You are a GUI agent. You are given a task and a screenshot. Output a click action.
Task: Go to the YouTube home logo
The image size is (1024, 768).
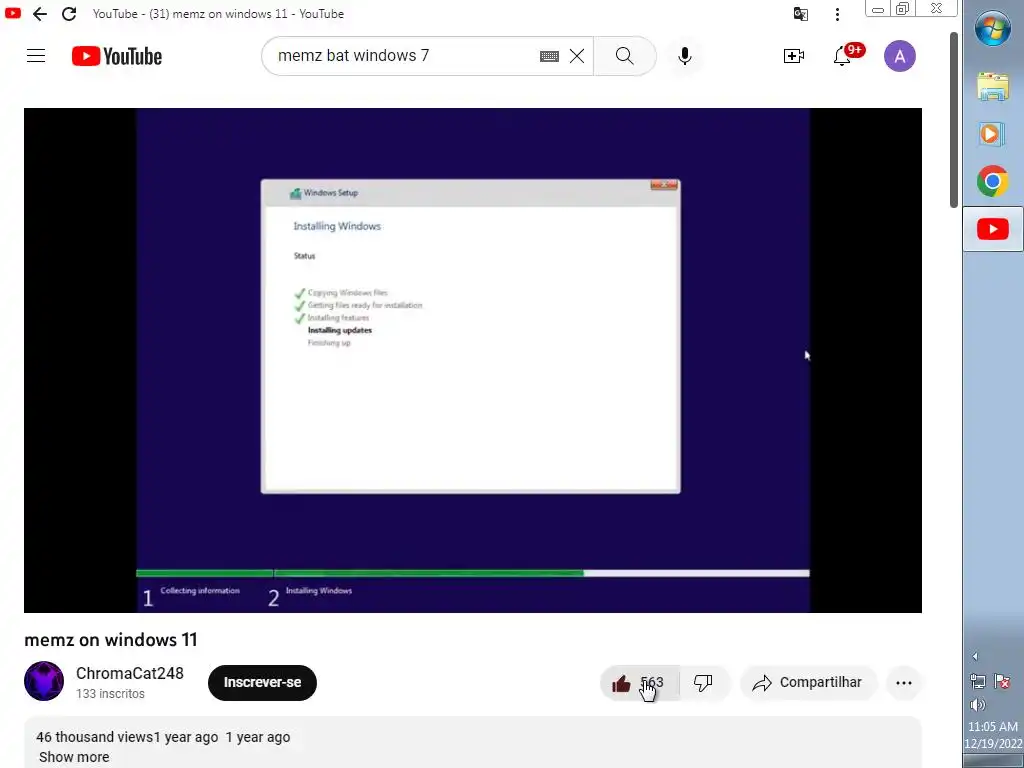coord(117,56)
